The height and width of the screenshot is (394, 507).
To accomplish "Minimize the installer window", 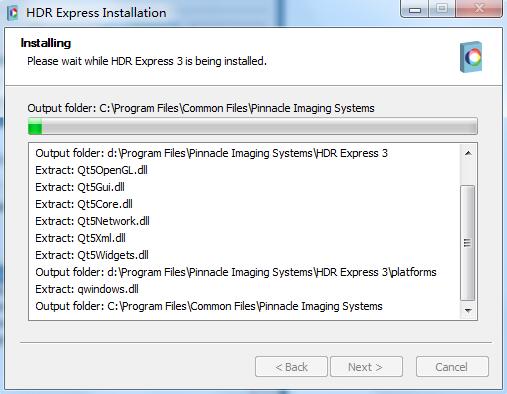I will (415, 9).
